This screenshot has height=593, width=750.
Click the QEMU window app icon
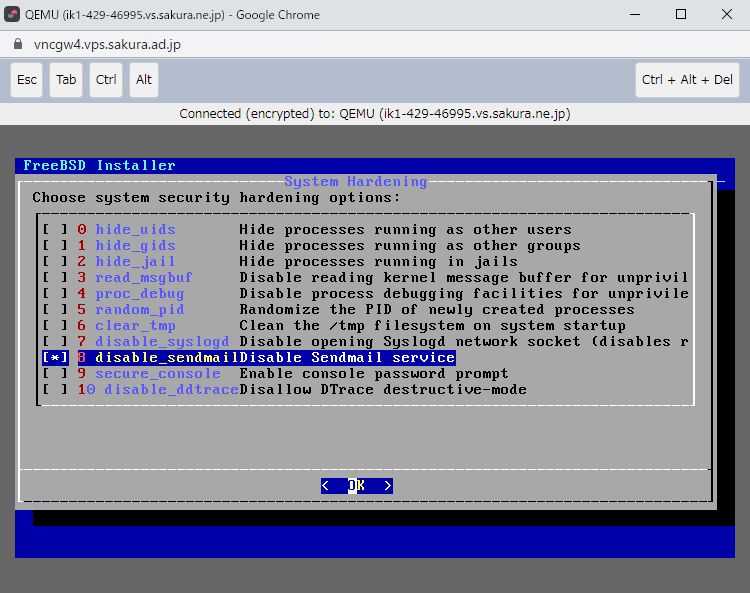pyautogui.click(x=12, y=14)
